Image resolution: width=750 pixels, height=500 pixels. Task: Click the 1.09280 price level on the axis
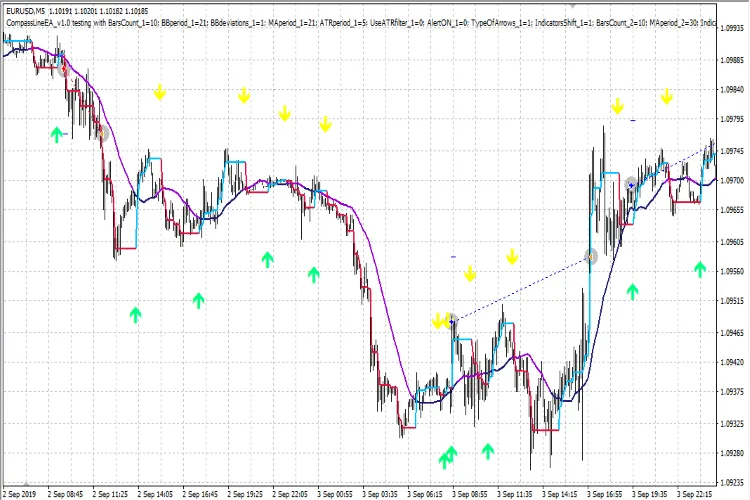[733, 453]
